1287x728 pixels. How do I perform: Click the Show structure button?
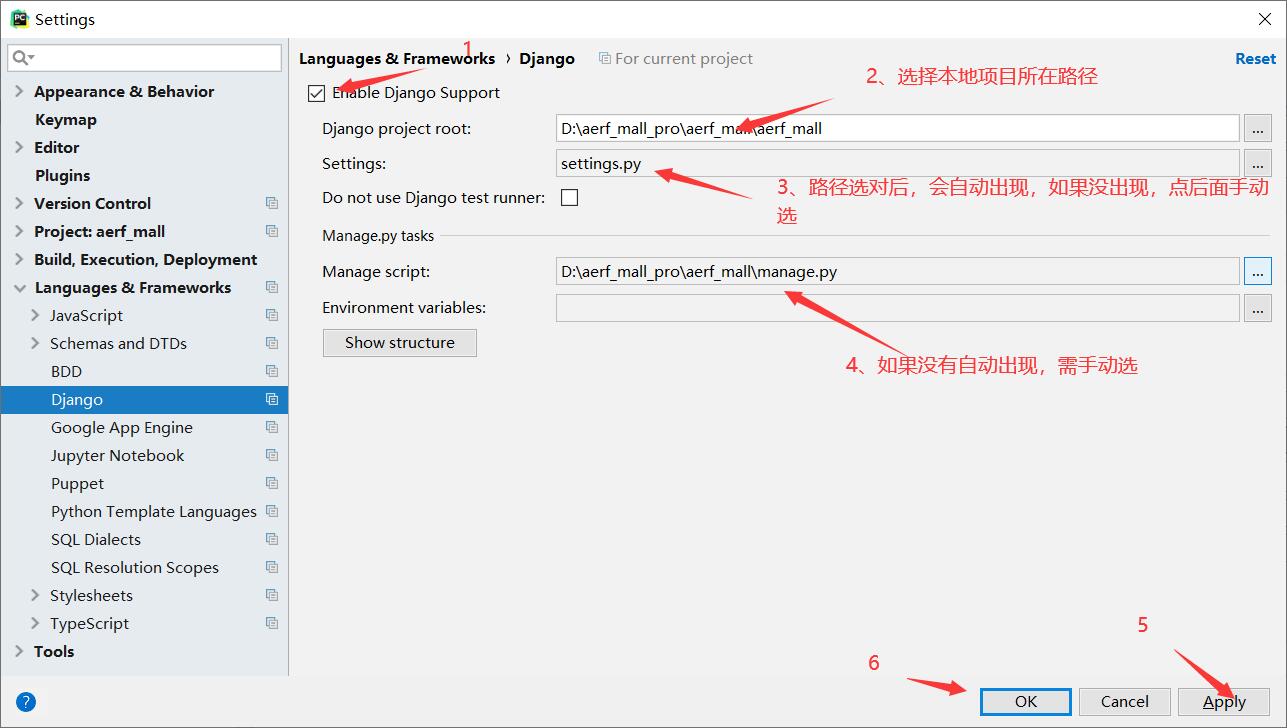400,342
